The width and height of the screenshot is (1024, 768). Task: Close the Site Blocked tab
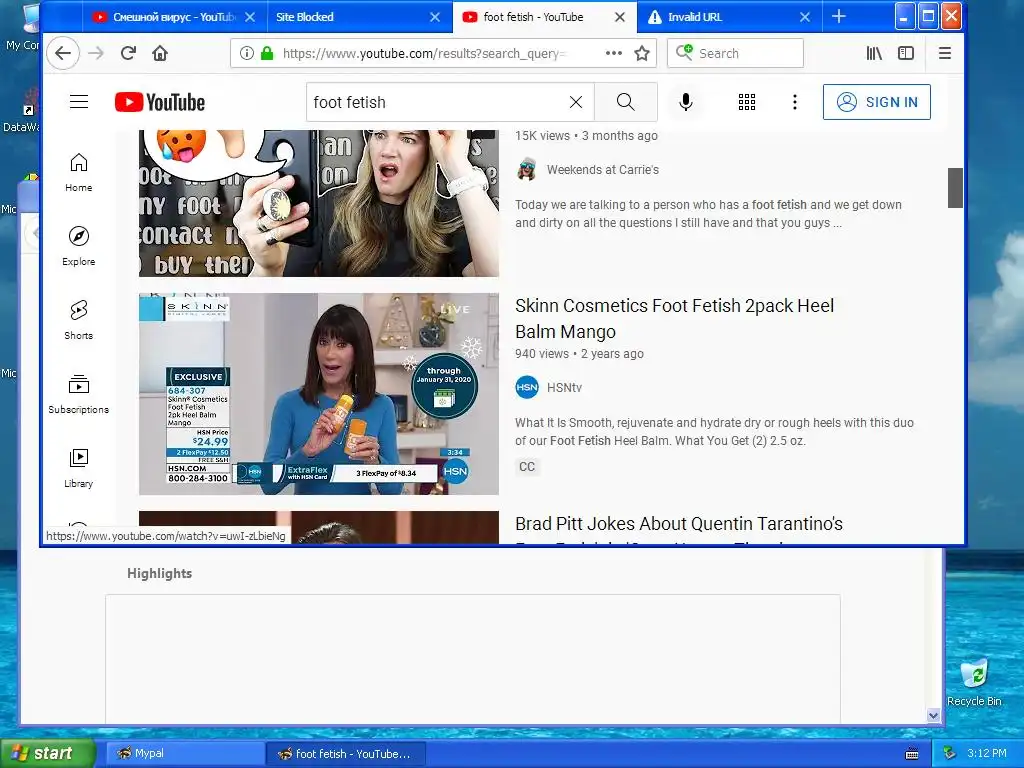(x=435, y=17)
